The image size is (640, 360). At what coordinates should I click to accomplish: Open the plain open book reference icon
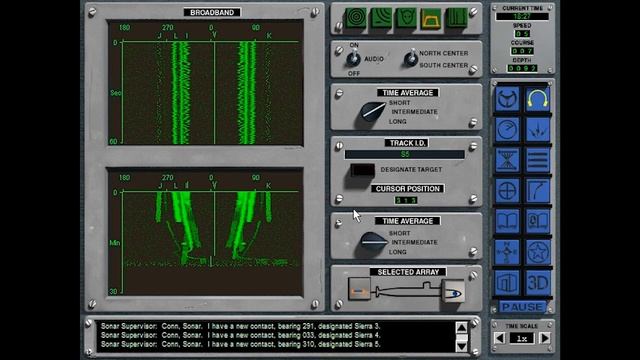[507, 221]
